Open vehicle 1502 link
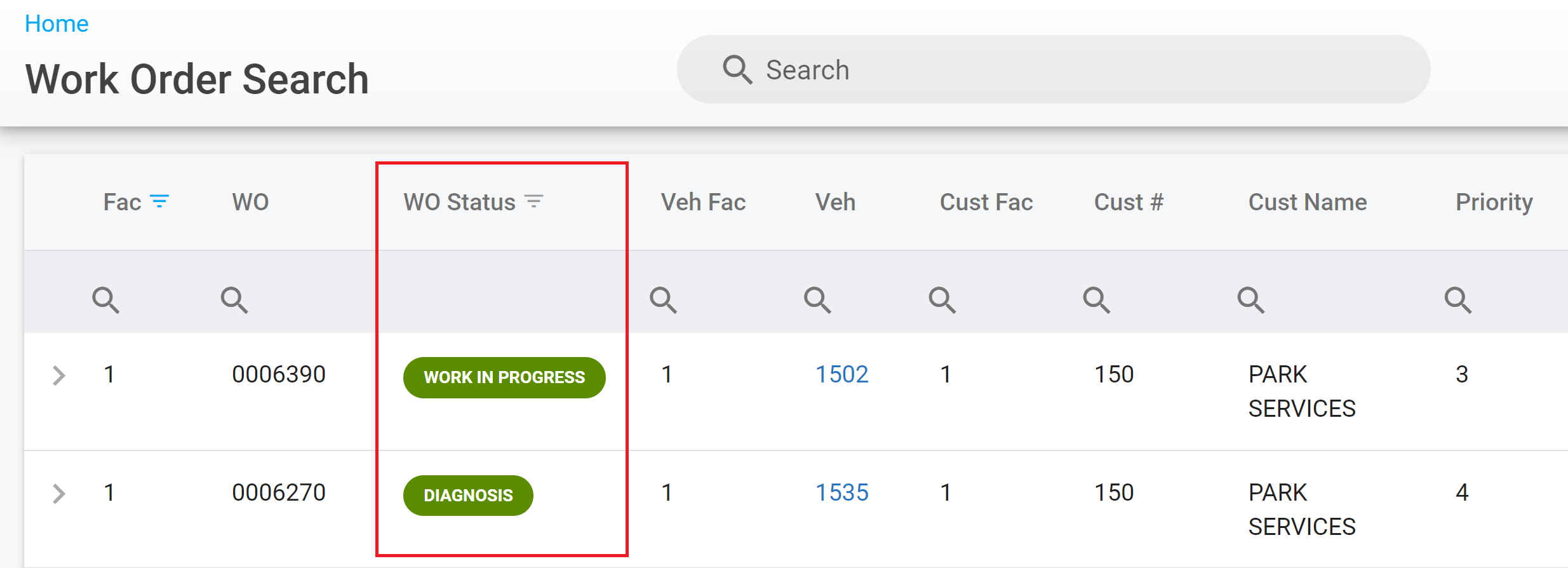 tap(841, 375)
